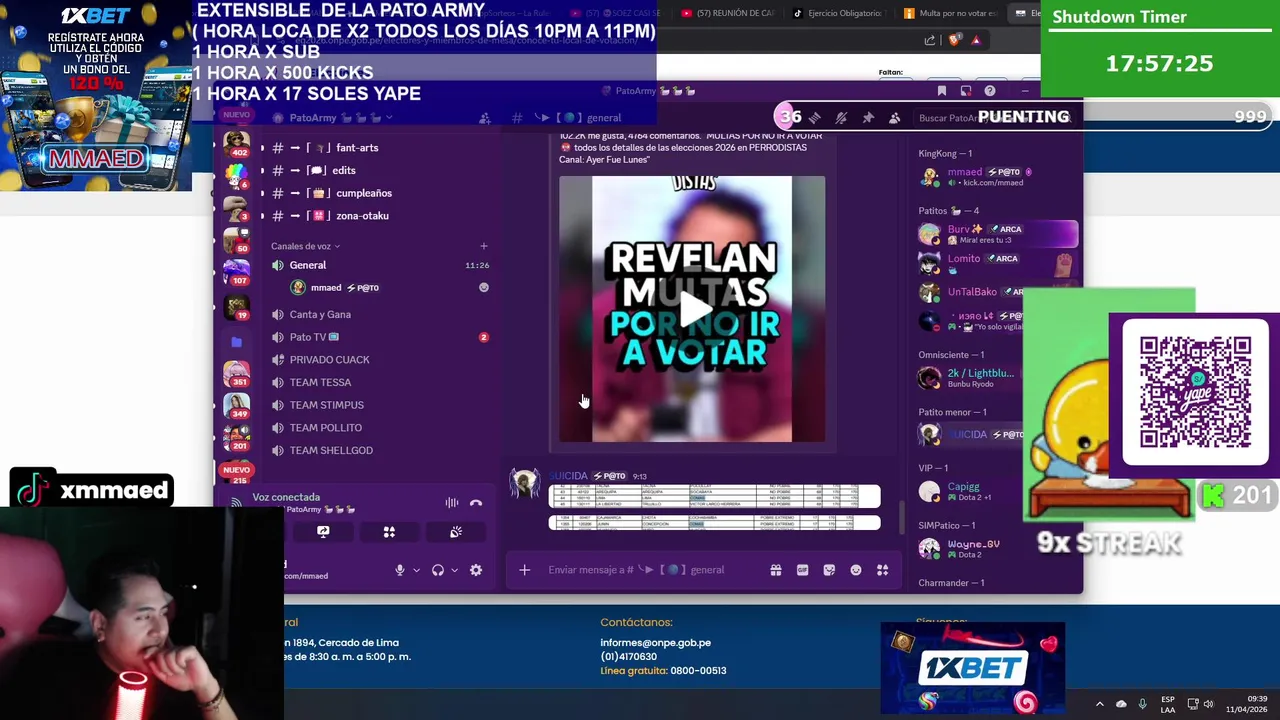Click the plus attach button in message bar
This screenshot has width=1280, height=720.
(524, 570)
